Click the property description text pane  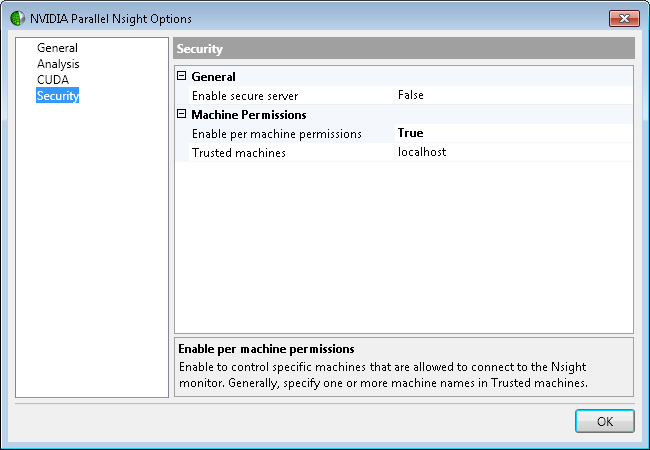(404, 367)
